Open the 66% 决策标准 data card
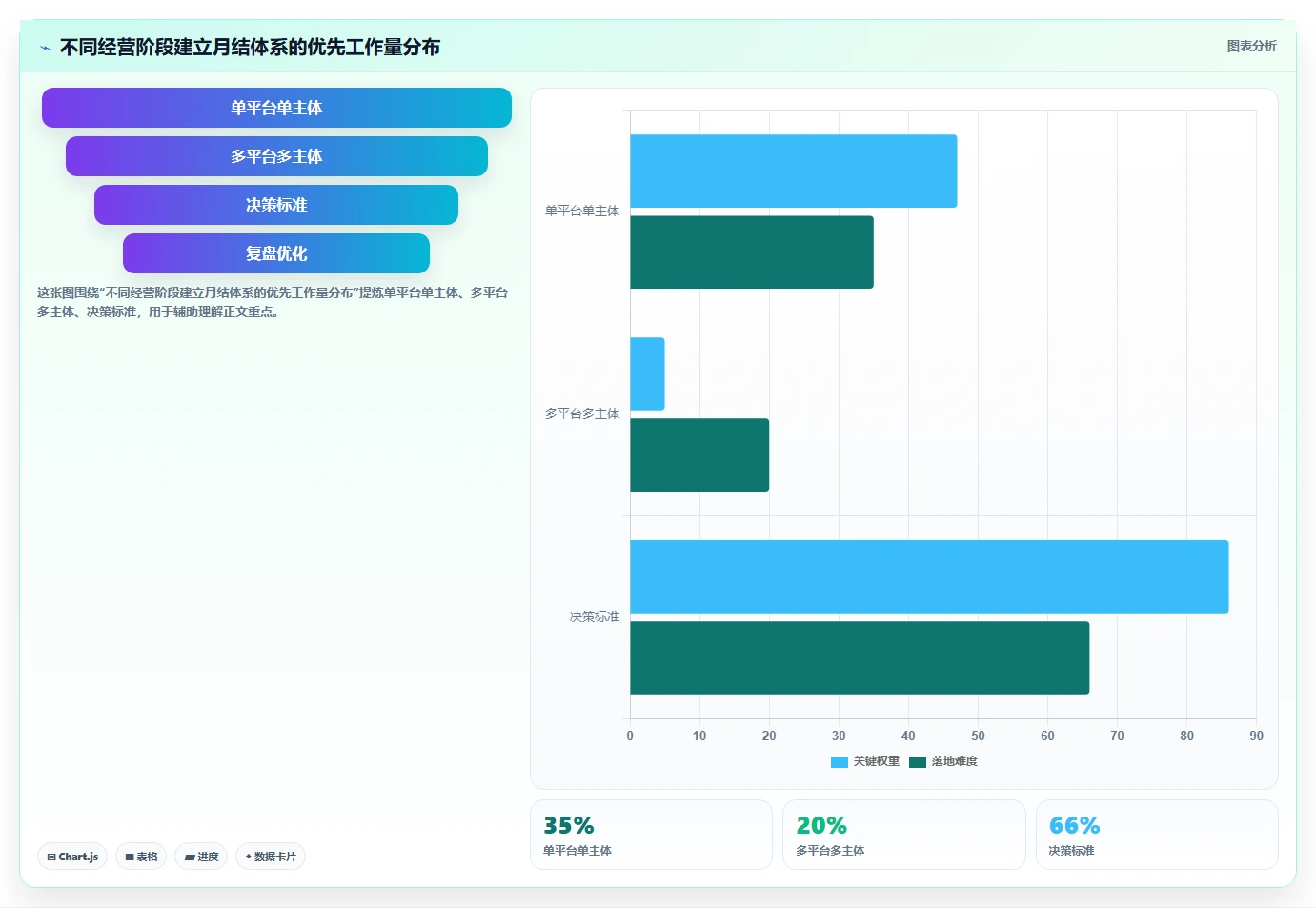Screen dimensions: 1316x908 tap(1157, 835)
